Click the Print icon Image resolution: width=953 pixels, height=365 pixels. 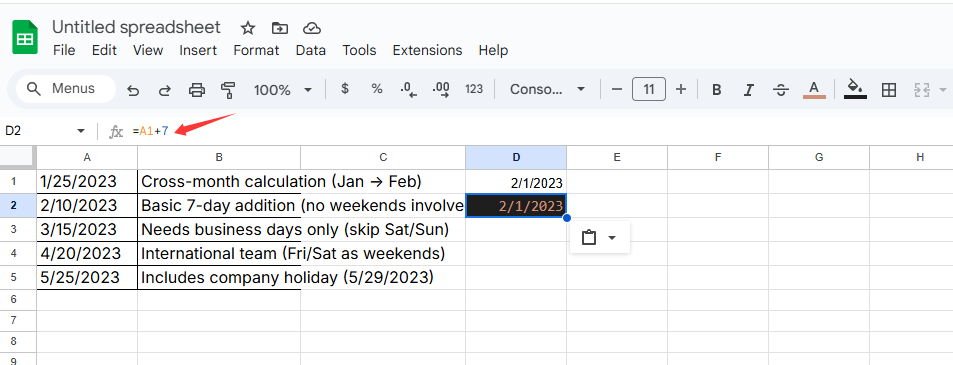pos(197,90)
